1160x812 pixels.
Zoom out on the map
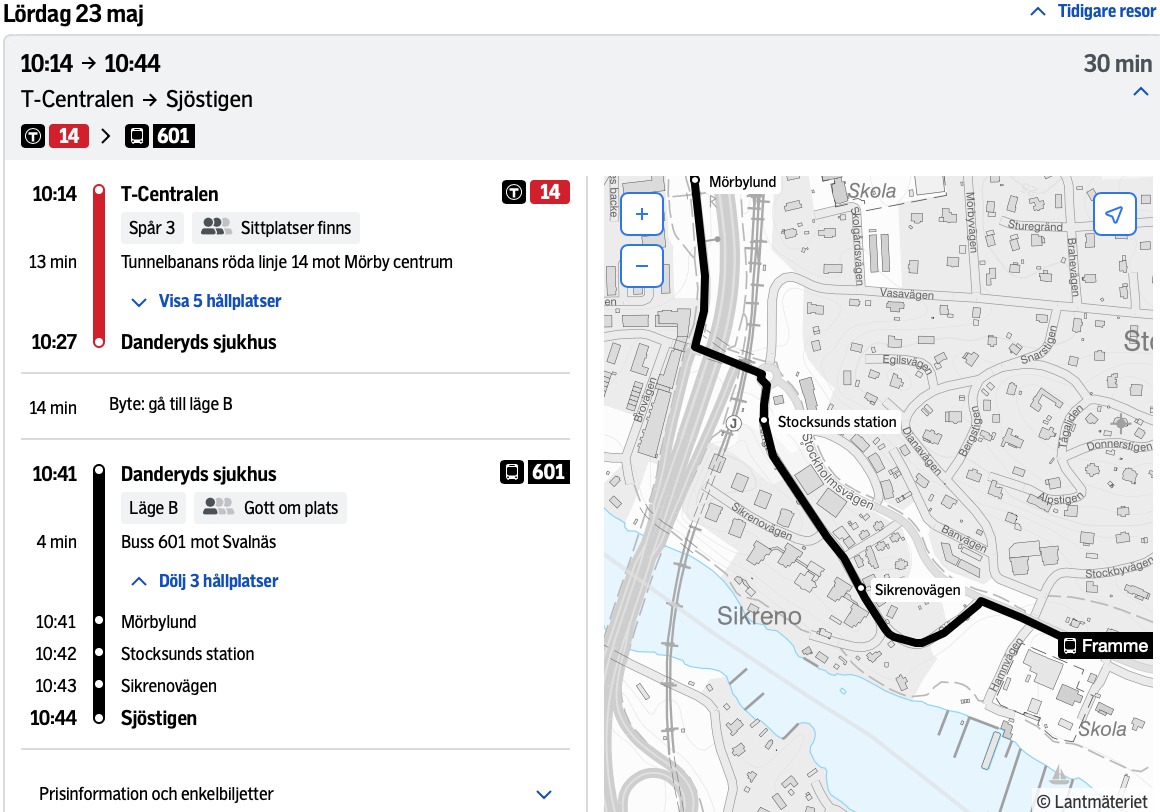tap(642, 266)
